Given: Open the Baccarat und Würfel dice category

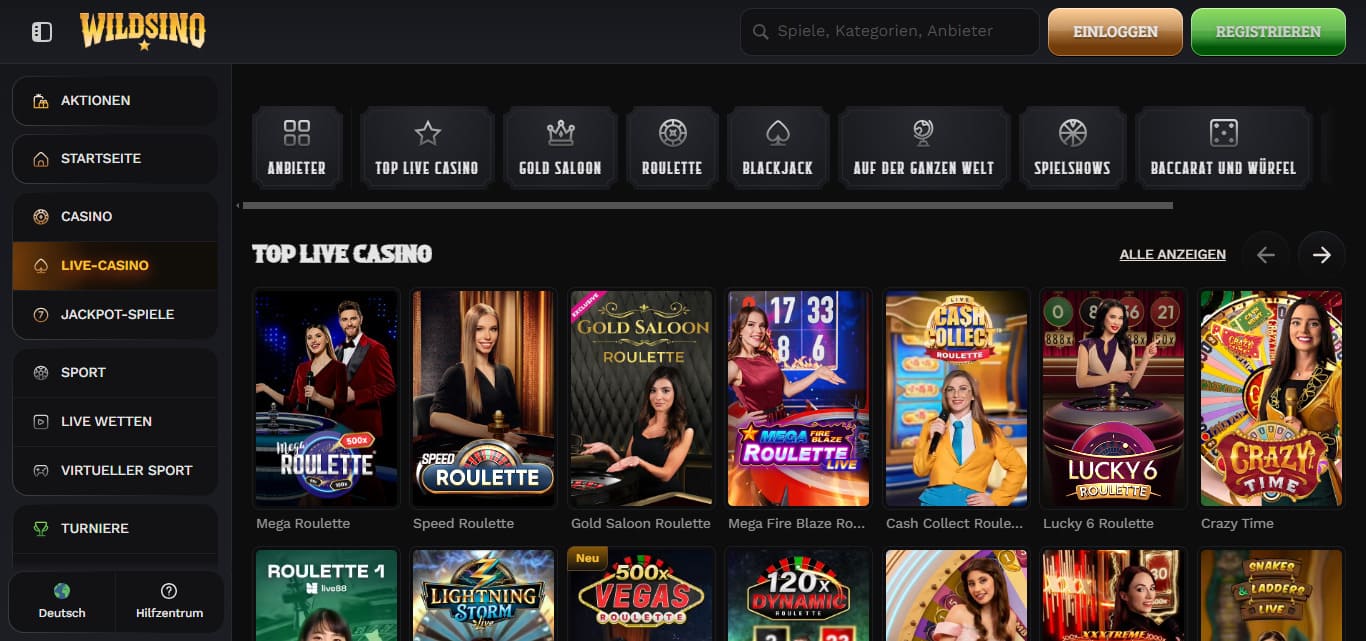Looking at the screenshot, I should [x=1223, y=147].
